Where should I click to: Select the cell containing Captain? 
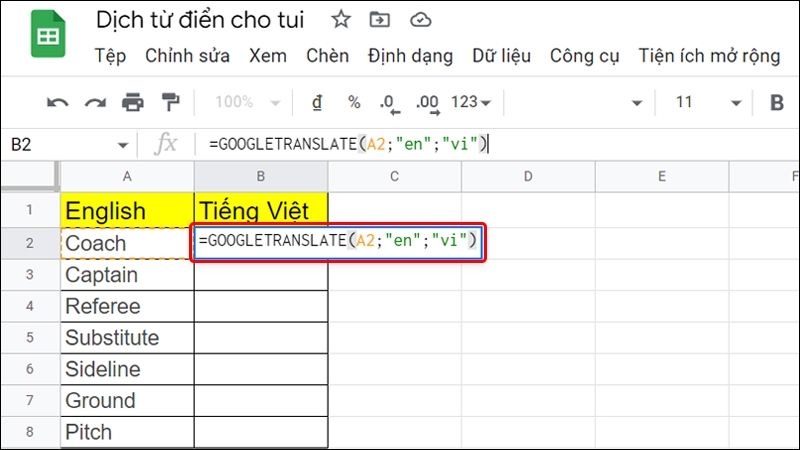[127, 275]
